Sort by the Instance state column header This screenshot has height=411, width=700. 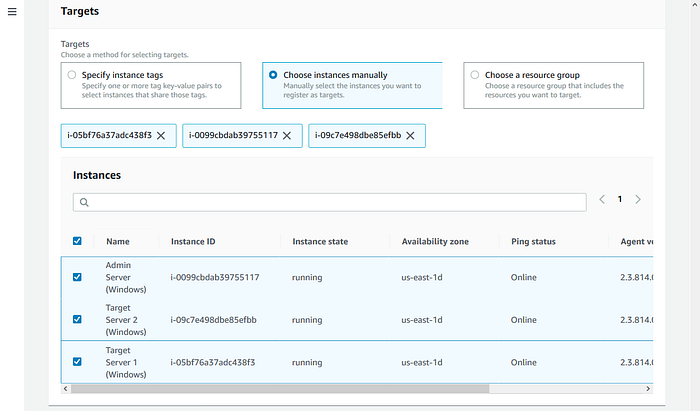pyautogui.click(x=320, y=241)
